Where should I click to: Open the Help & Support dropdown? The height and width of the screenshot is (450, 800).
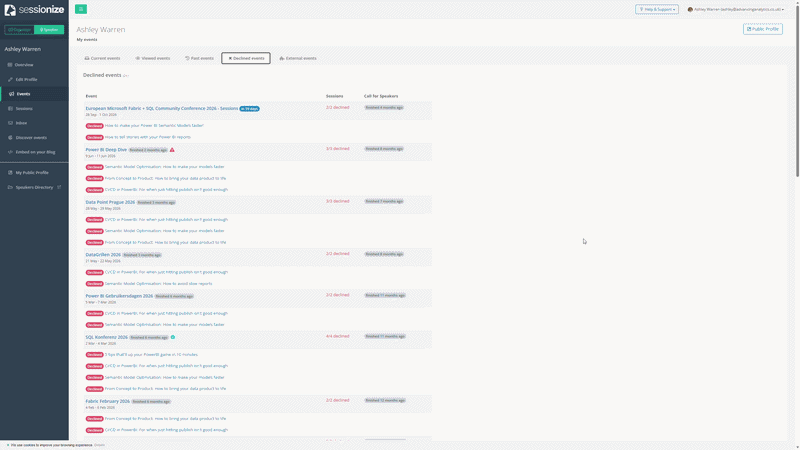pyautogui.click(x=657, y=9)
